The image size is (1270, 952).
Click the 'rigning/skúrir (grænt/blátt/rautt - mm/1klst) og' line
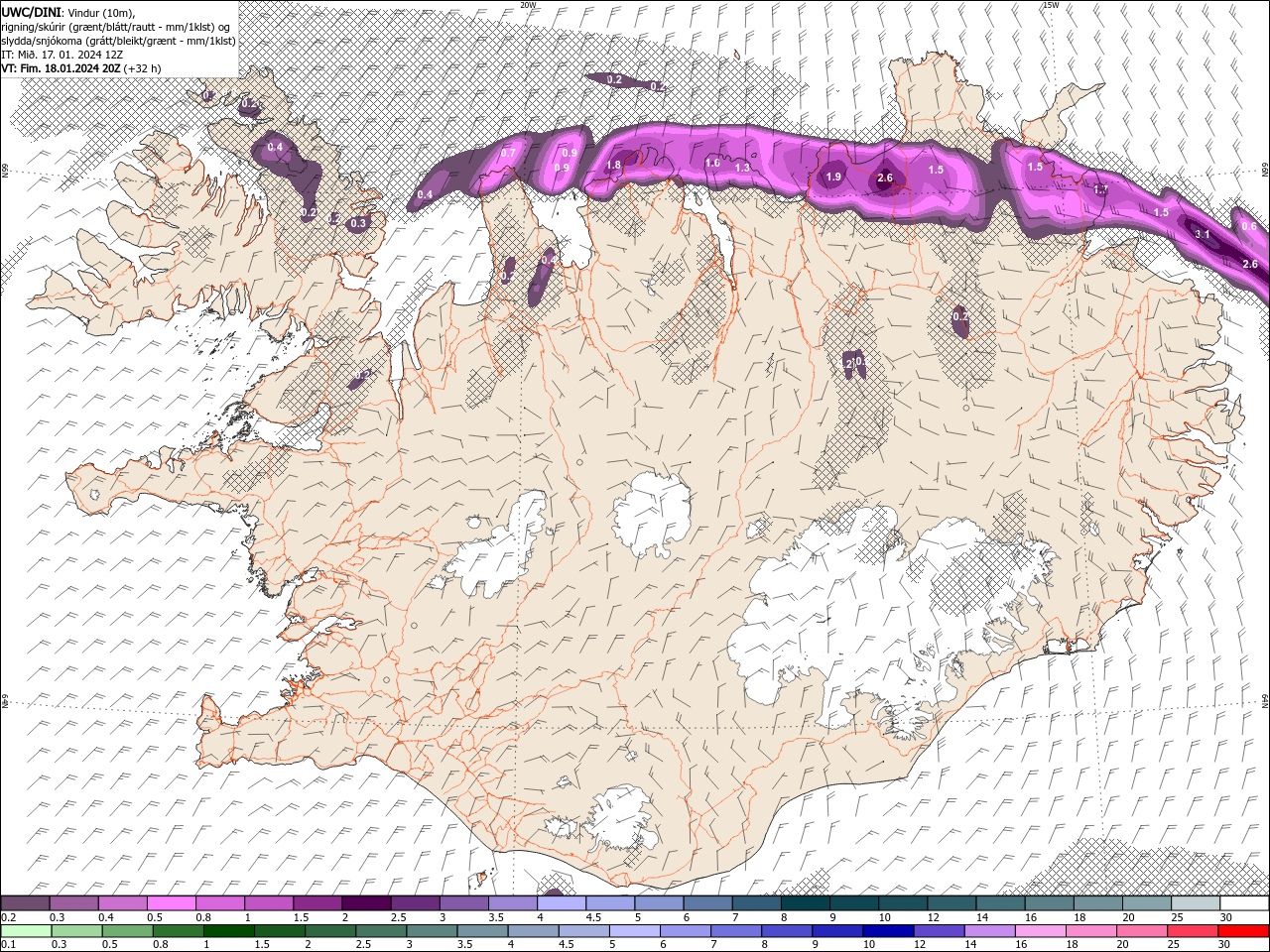coord(117,26)
